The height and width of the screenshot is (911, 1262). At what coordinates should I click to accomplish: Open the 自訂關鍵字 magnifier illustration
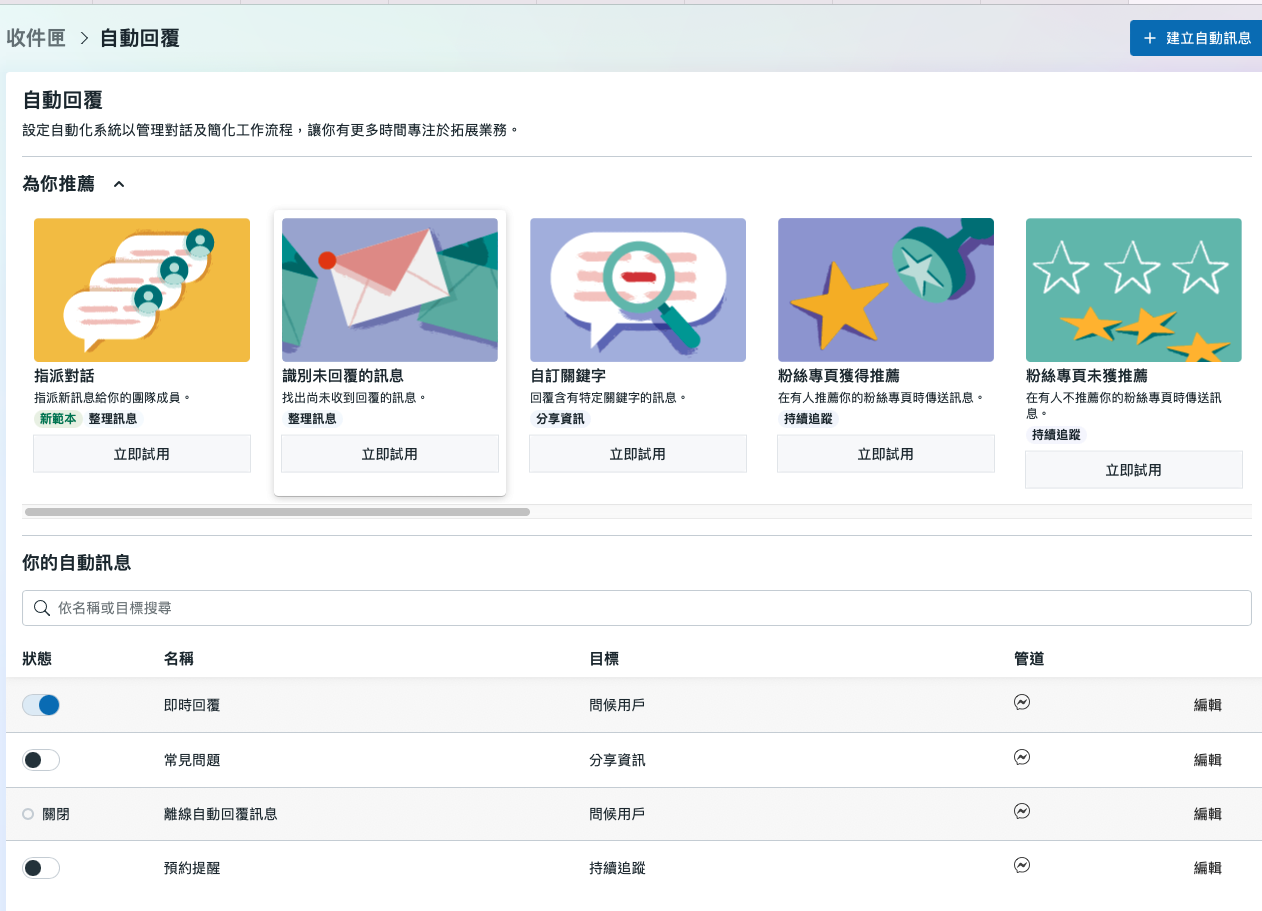pyautogui.click(x=638, y=290)
